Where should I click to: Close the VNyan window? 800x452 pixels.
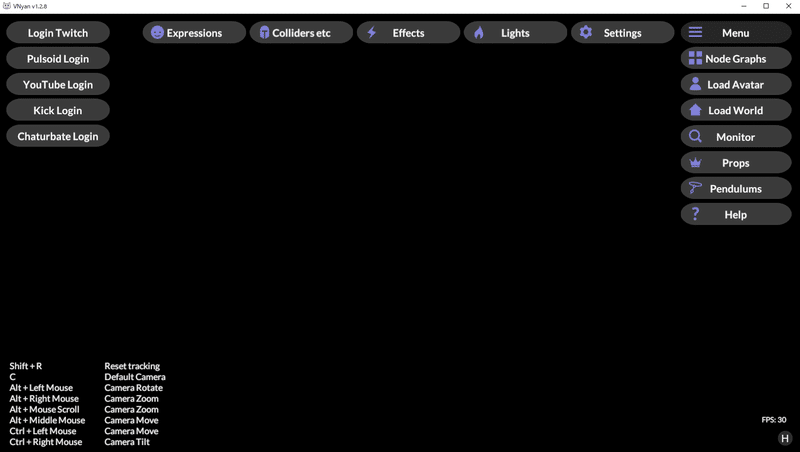(788, 6)
